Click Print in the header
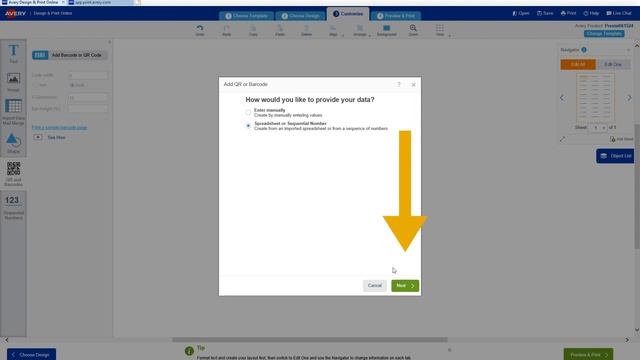Image resolution: width=640 pixels, height=360 pixels. click(569, 13)
